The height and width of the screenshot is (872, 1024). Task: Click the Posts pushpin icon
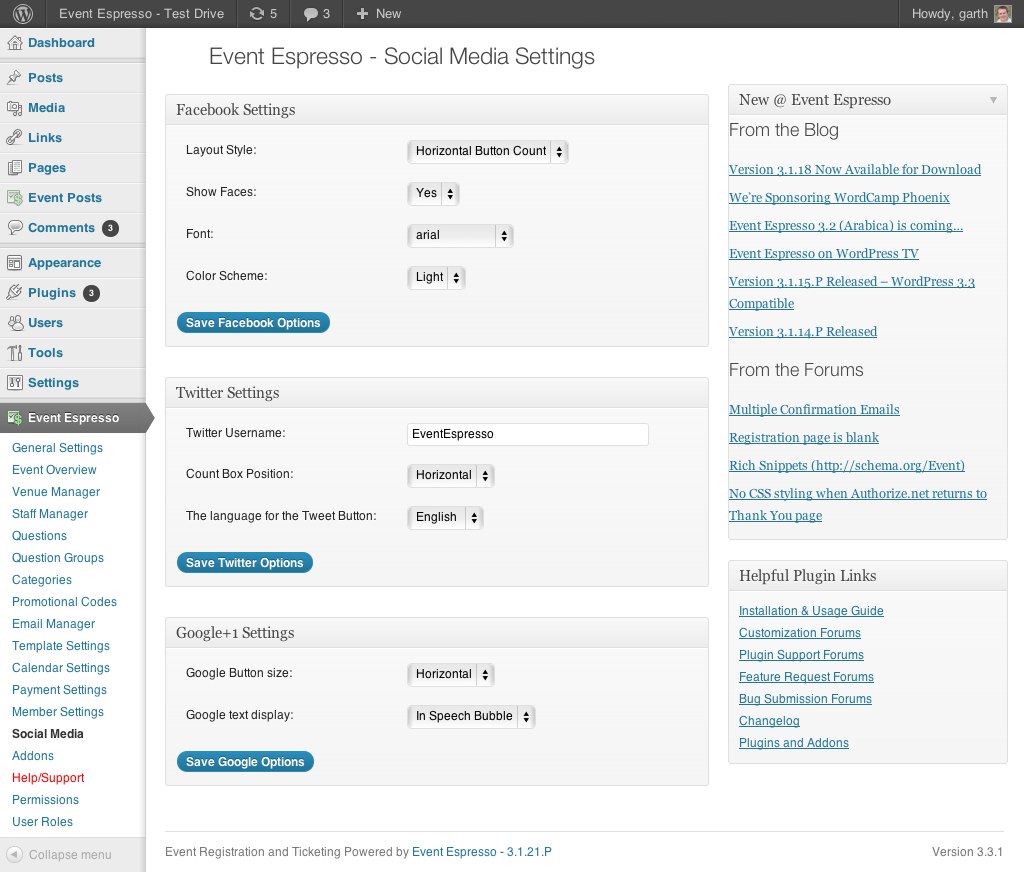[14, 78]
